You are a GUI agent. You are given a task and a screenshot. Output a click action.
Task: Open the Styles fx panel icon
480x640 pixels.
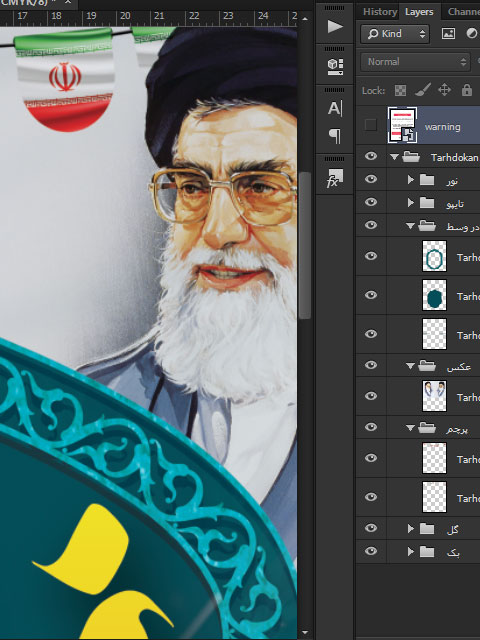(335, 178)
